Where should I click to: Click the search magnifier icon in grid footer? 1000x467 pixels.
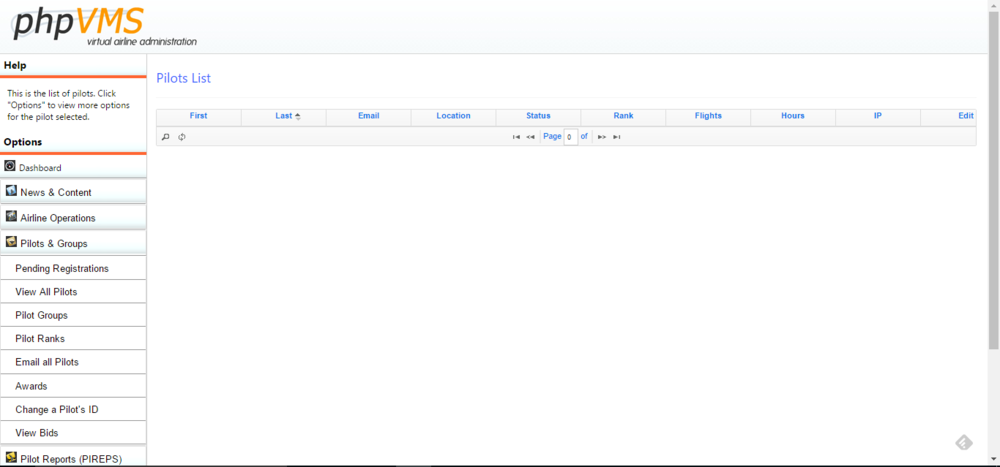(166, 137)
